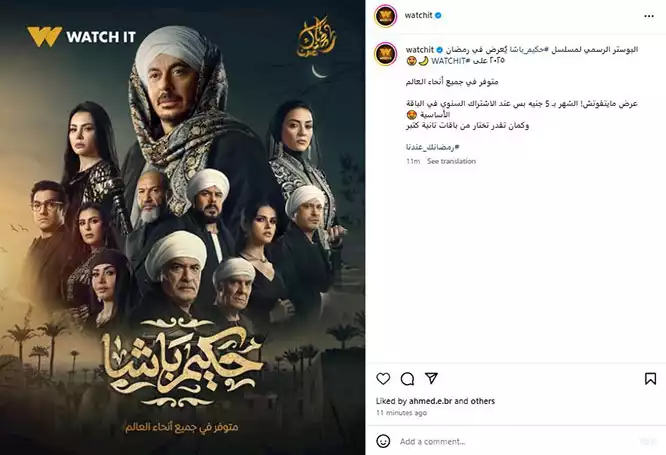Viewport: 666px width, 455px height.
Task: Save the post with the bookmark icon
Action: point(650,379)
